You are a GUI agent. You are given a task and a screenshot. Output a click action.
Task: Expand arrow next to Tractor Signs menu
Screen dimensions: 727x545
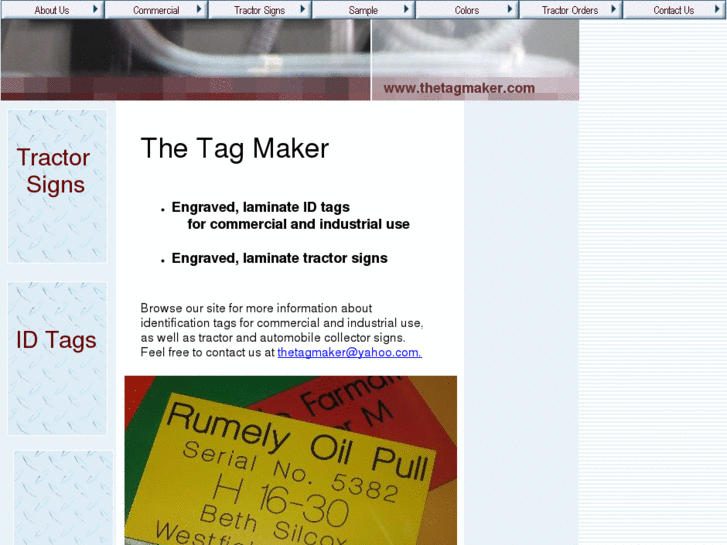(303, 9)
